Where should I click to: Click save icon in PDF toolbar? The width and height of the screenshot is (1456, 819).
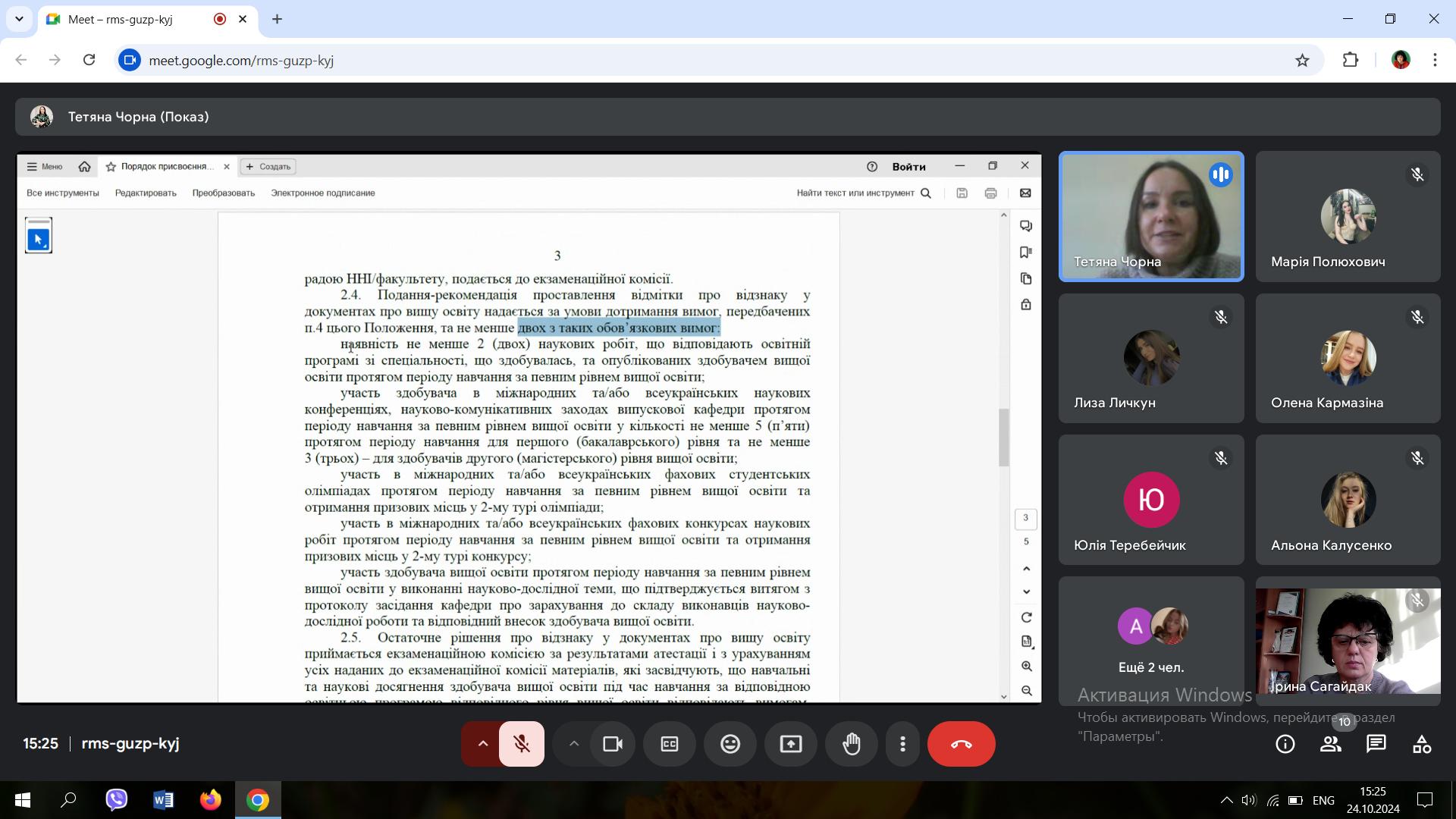point(962,193)
